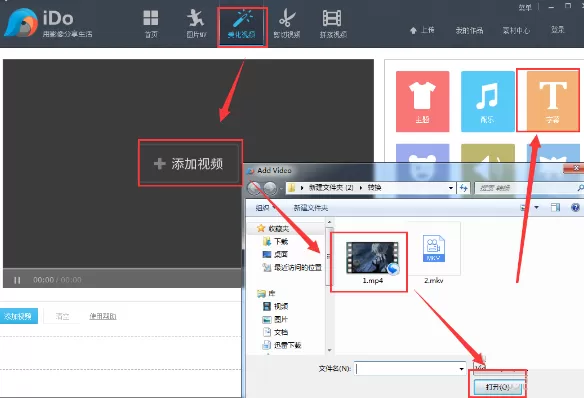584x398 pixels.
Task: Choose the 配乐 music note tile
Action: [x=488, y=101]
